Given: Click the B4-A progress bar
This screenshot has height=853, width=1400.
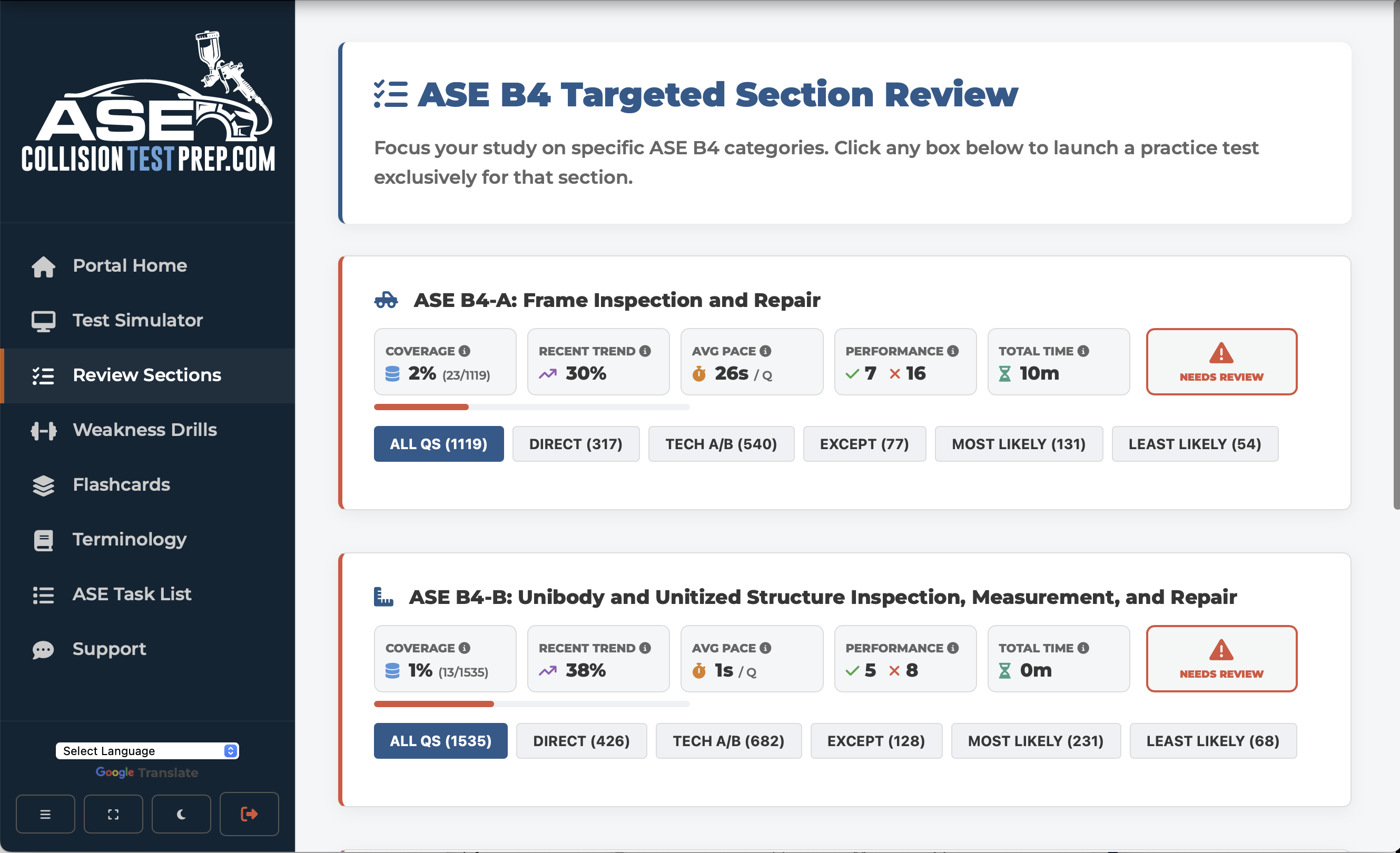Looking at the screenshot, I should tap(532, 407).
